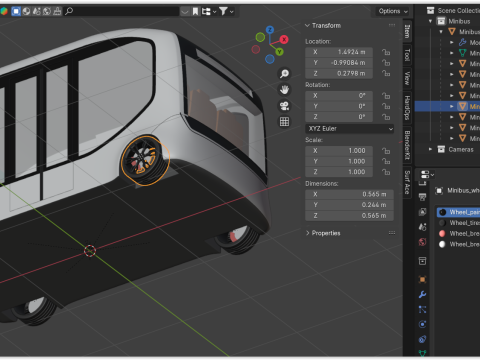Click the Dimensions Y field 0.244 m
This screenshot has height=360, width=480.
(349, 205)
